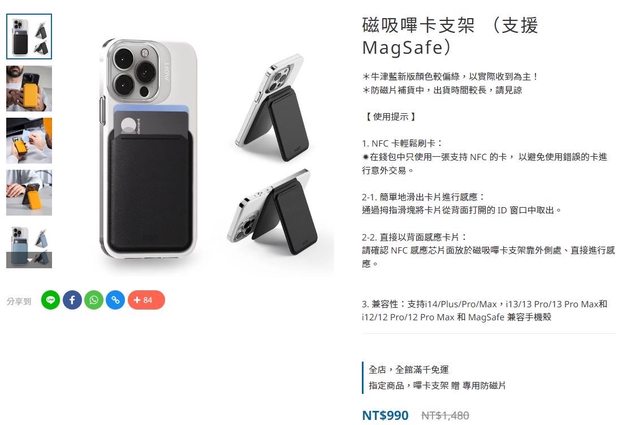The image size is (640, 425).
Task: Share the product through WhatsApp
Action: [94, 300]
